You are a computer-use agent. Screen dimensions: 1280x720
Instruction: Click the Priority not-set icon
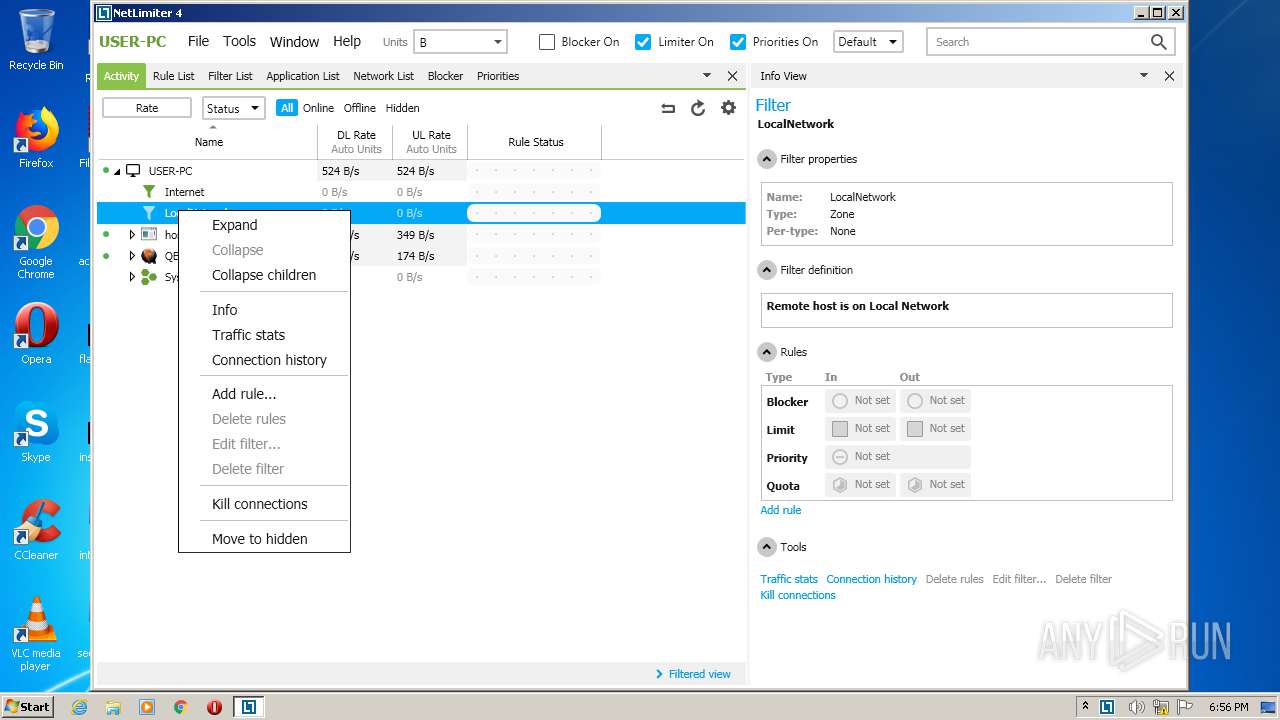point(840,457)
